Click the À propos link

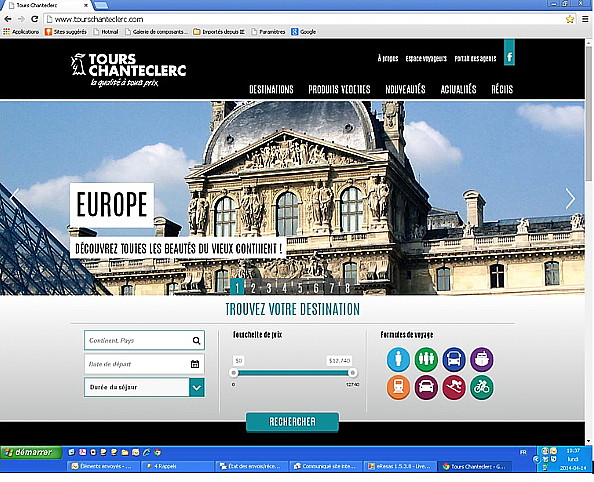click(388, 58)
